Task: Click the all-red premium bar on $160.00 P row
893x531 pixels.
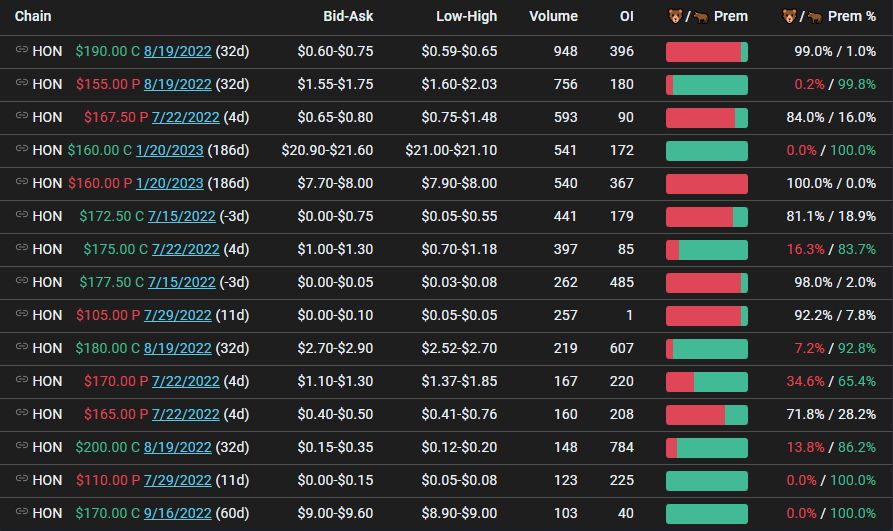Action: pos(707,184)
